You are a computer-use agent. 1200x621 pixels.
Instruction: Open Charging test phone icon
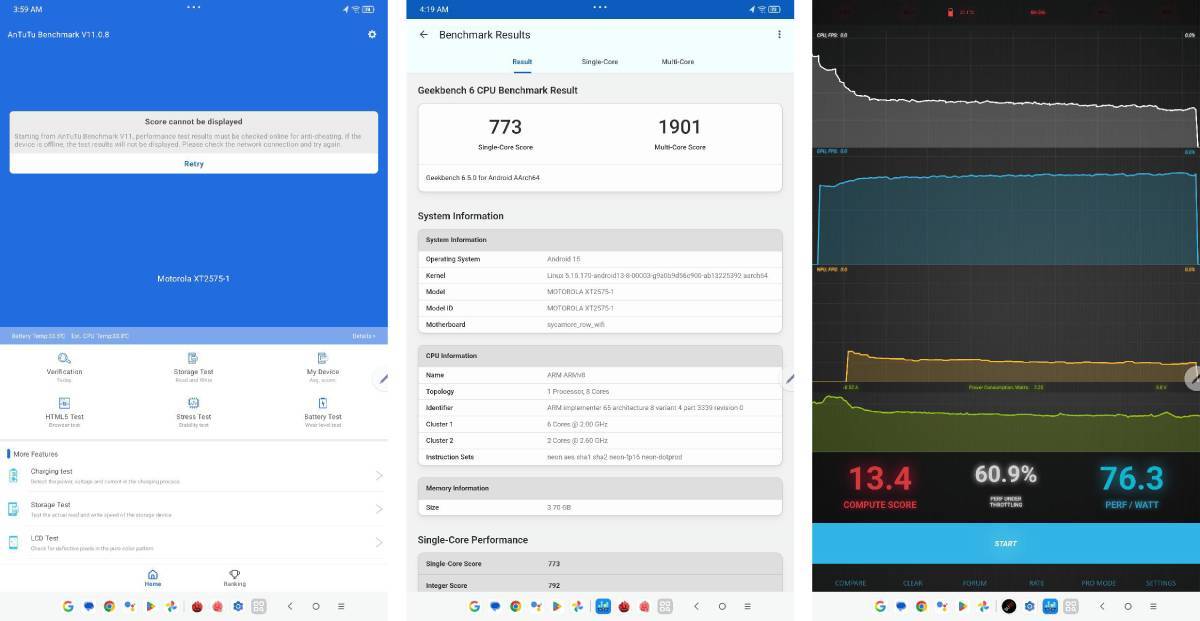click(13, 475)
